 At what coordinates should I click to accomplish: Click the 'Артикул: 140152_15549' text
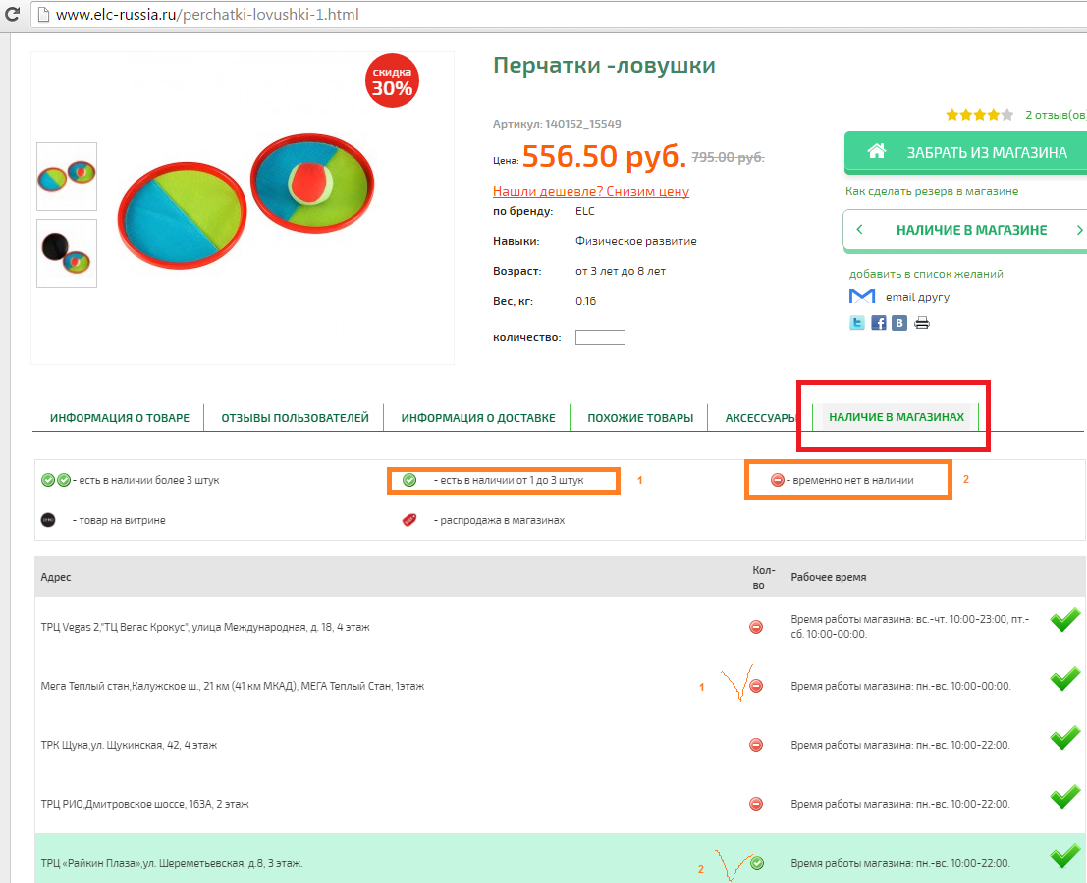pos(557,124)
